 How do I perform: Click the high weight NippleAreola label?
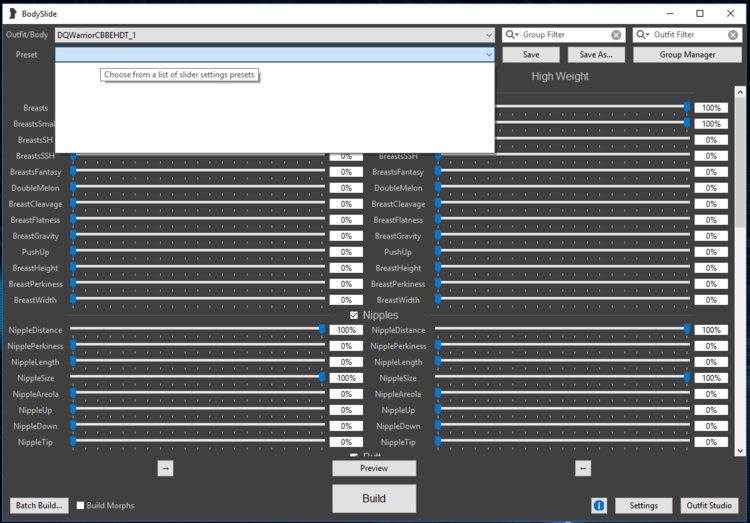click(398, 394)
